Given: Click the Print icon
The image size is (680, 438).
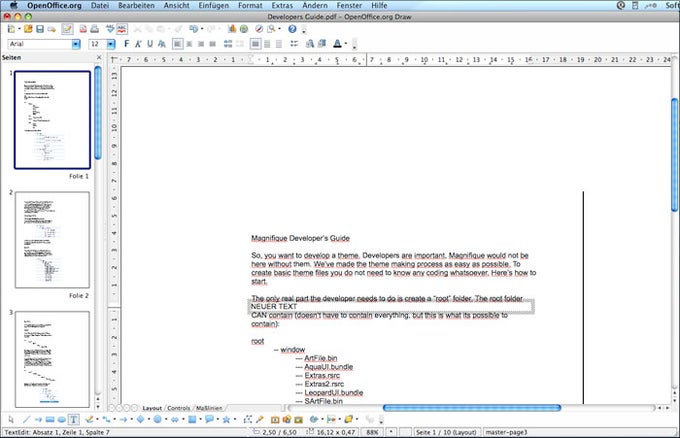Looking at the screenshot, I should coord(95,29).
